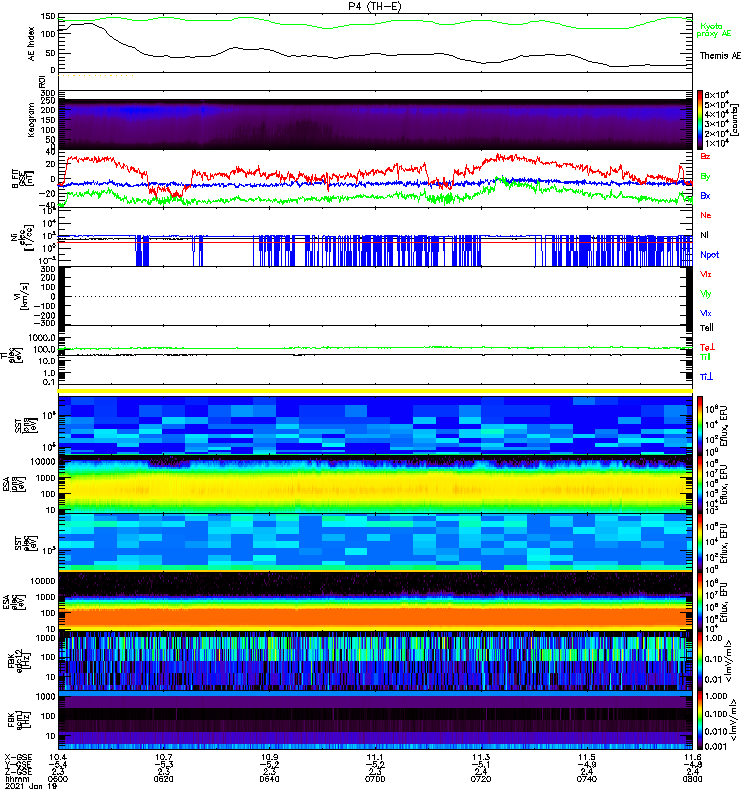Click the AE Index line plot panel

tap(375, 43)
